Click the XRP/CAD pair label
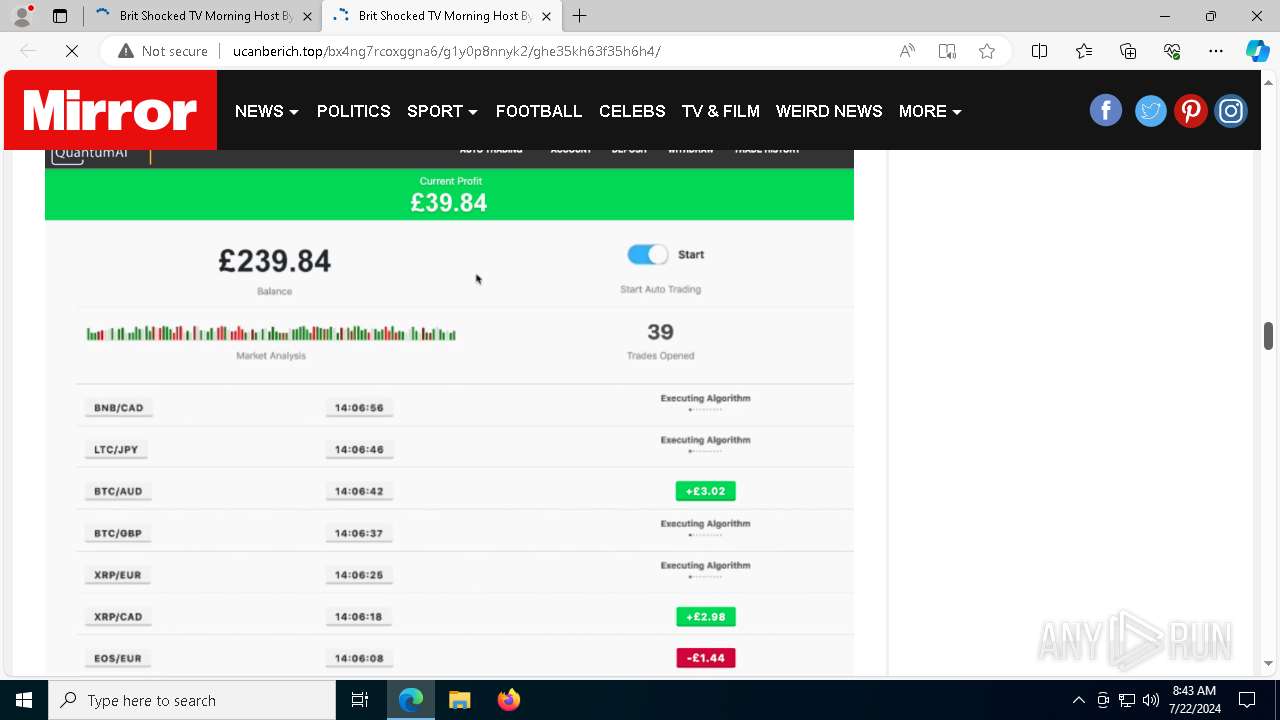 point(118,617)
